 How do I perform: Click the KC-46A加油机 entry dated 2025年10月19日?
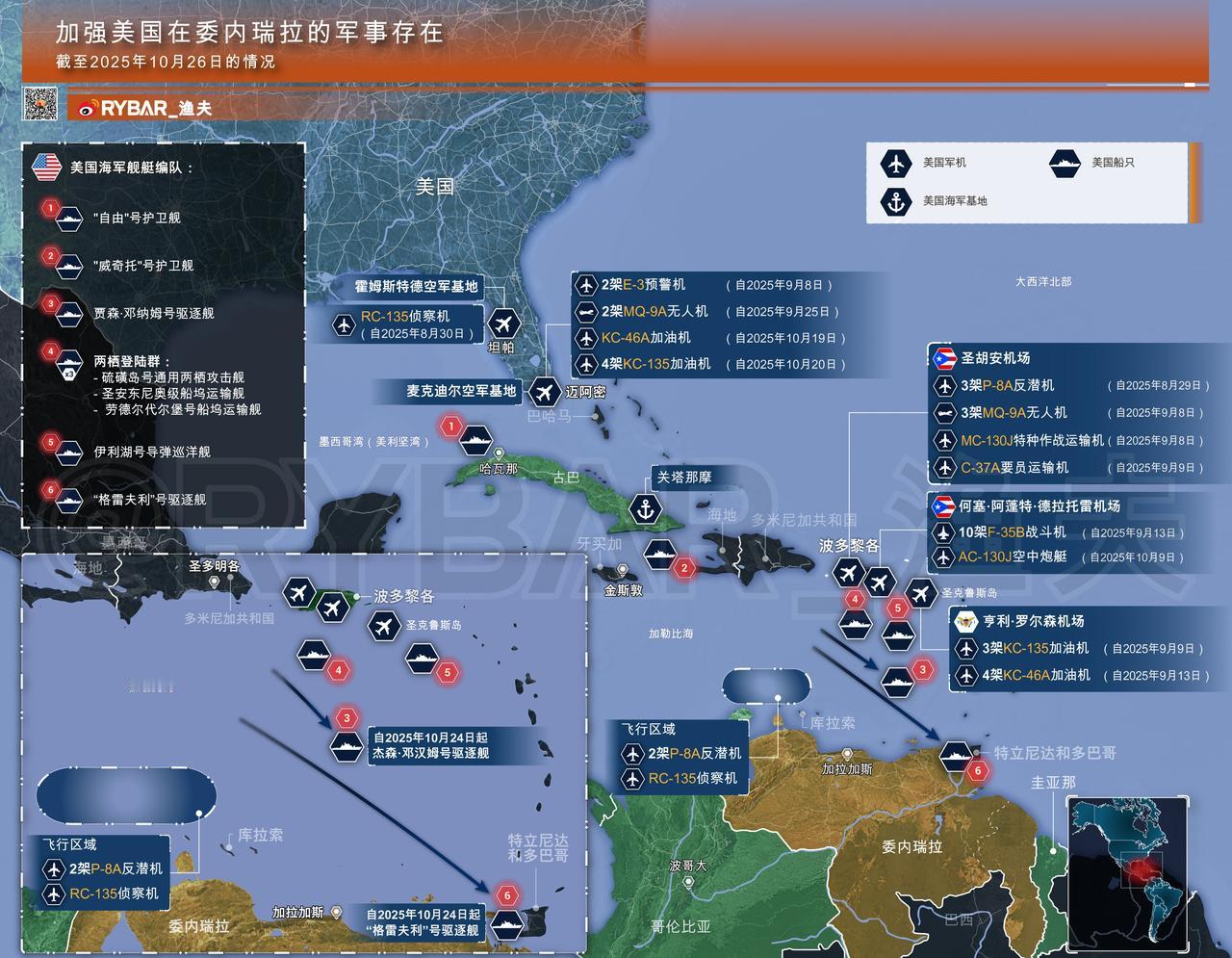click(646, 338)
